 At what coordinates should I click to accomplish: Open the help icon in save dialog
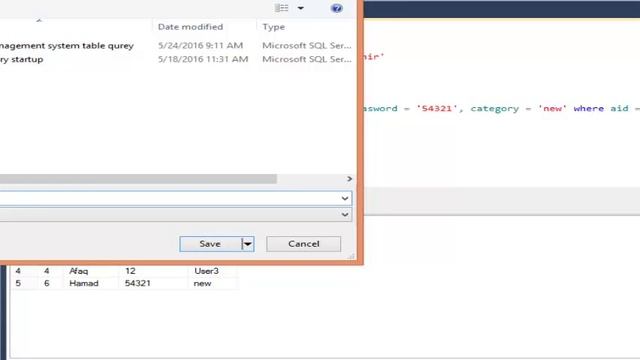click(x=336, y=8)
